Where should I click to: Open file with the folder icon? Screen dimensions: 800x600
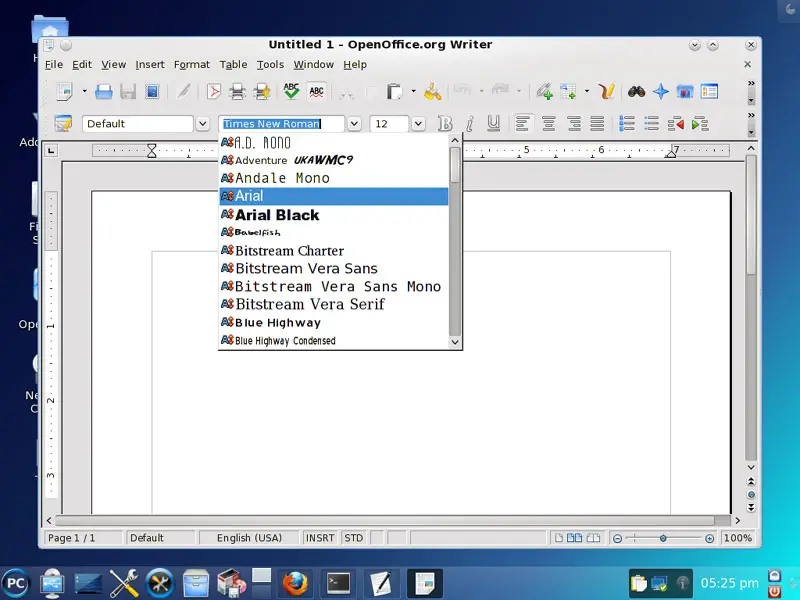[x=104, y=92]
